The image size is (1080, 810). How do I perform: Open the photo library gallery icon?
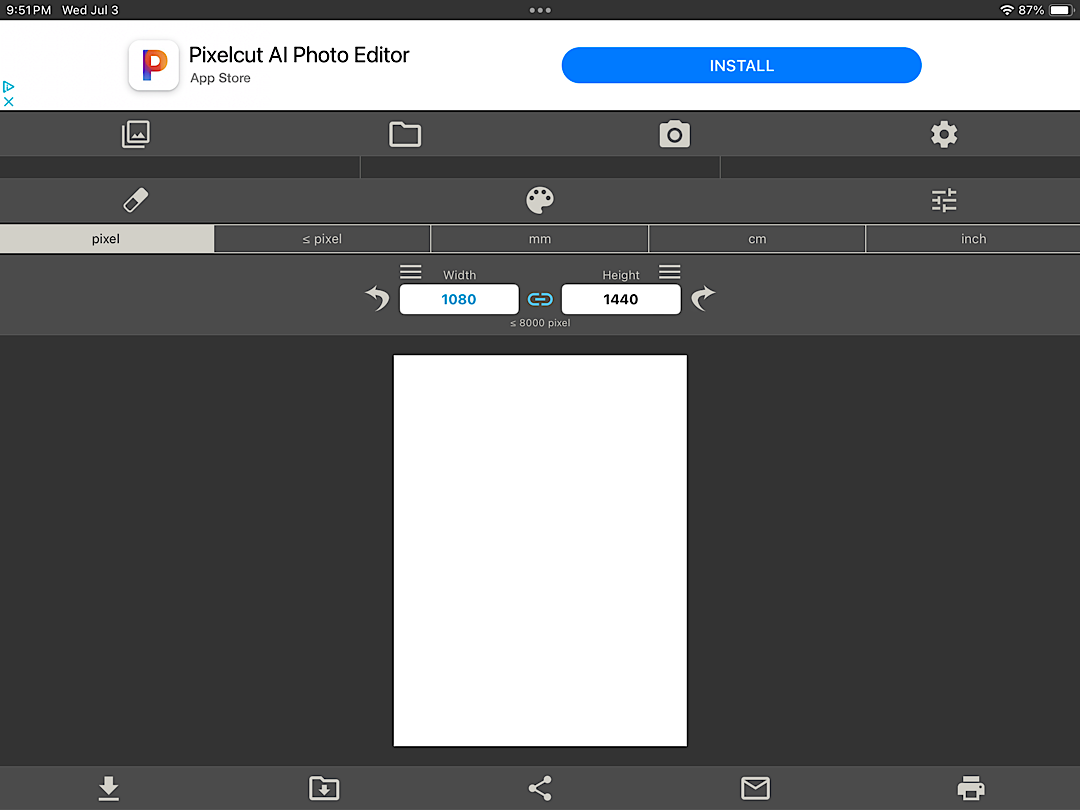point(135,134)
